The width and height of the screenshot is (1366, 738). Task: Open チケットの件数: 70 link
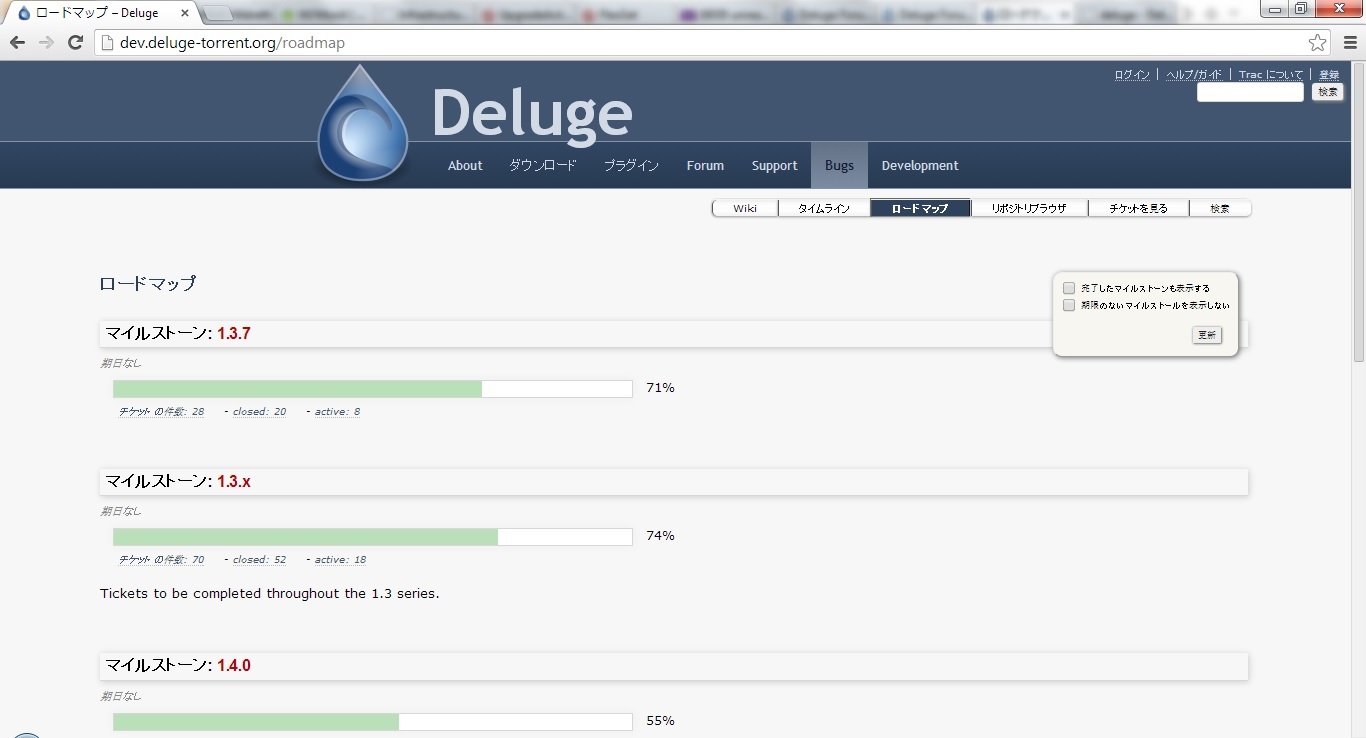point(162,560)
